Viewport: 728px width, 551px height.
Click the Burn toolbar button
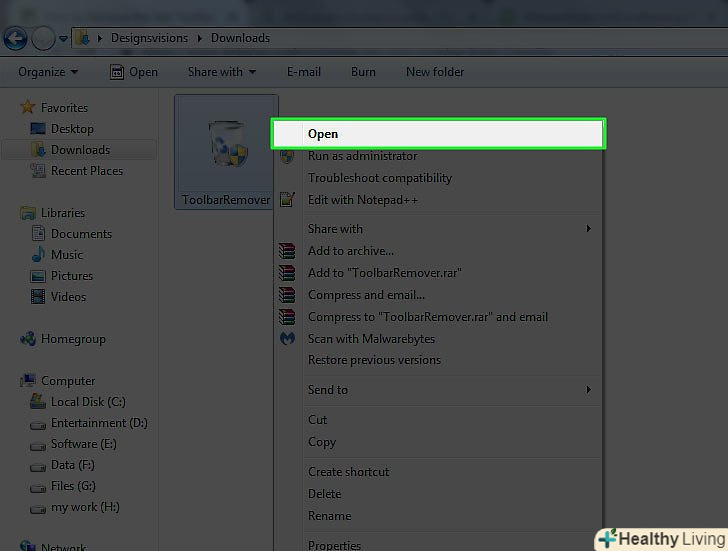363,72
